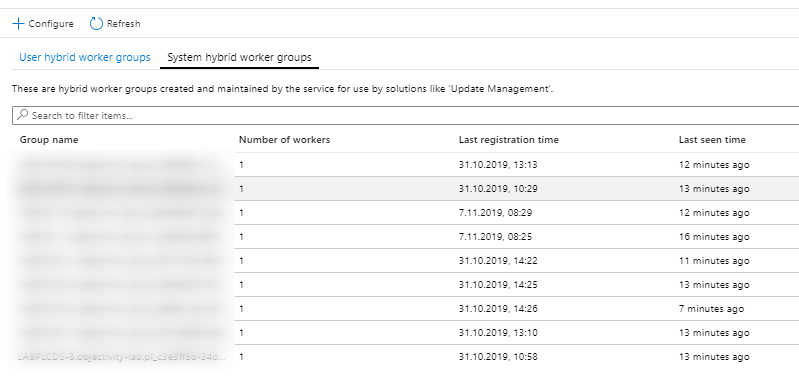Select registration time 31.10.2019, 14:22
This screenshot has height=376, width=799.
tap(498, 260)
